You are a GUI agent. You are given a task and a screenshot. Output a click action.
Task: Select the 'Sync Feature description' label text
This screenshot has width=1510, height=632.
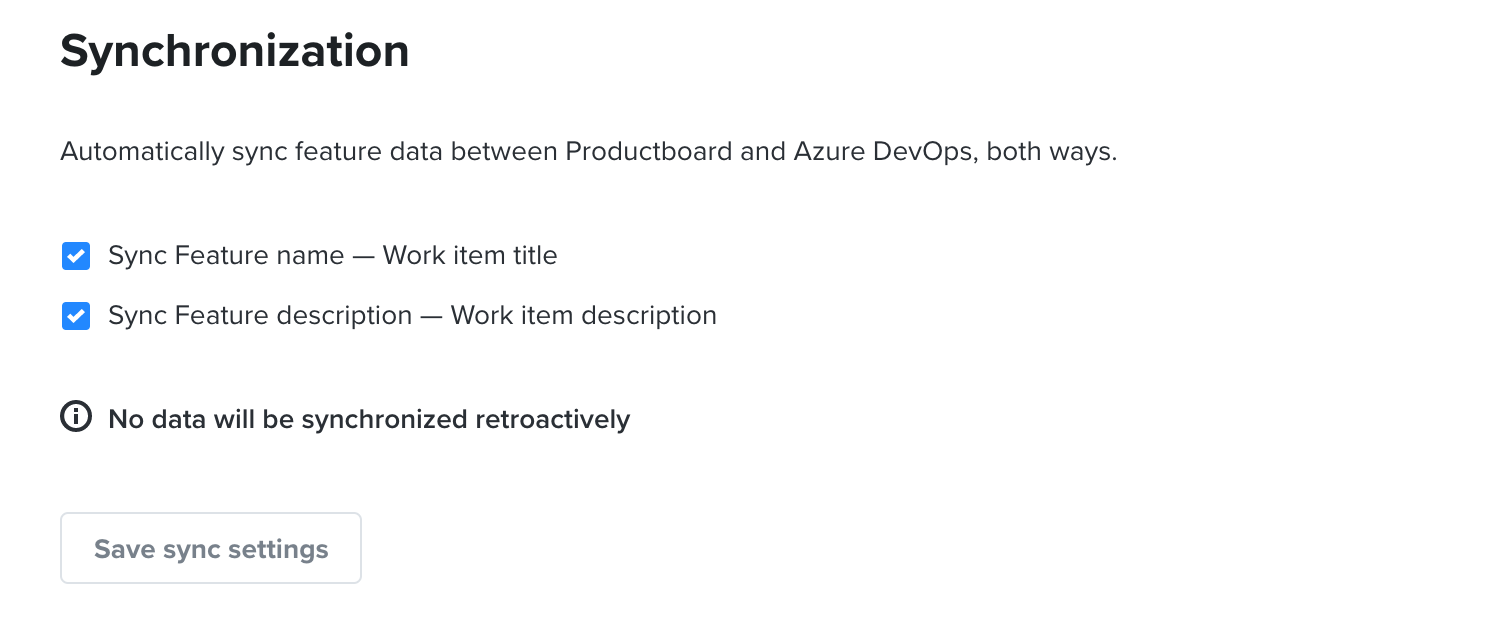pos(260,316)
